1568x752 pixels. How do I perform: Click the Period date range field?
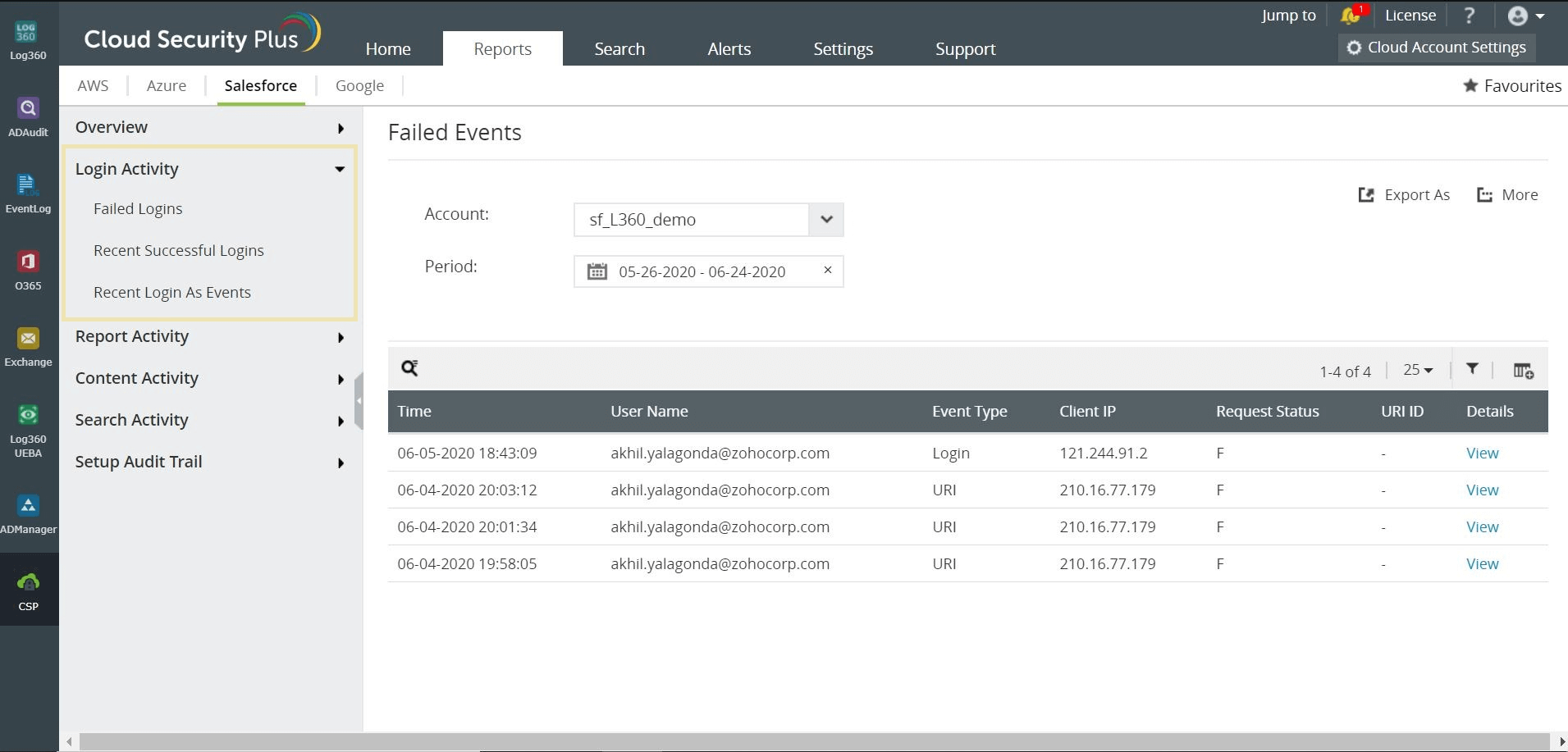click(x=709, y=271)
